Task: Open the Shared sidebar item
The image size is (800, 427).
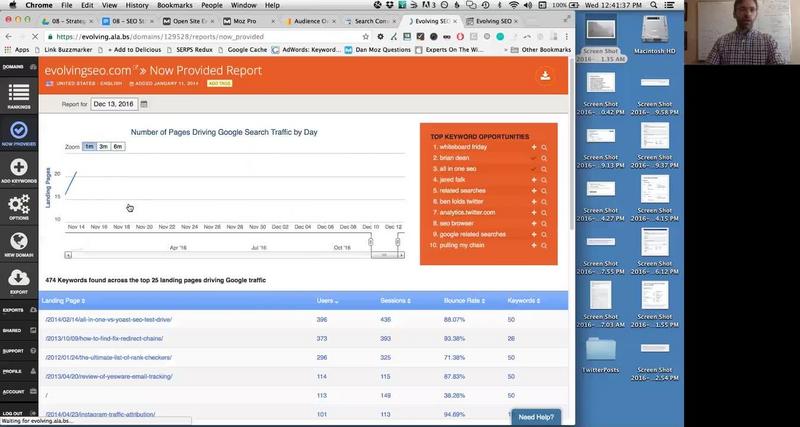Action: pos(19,330)
